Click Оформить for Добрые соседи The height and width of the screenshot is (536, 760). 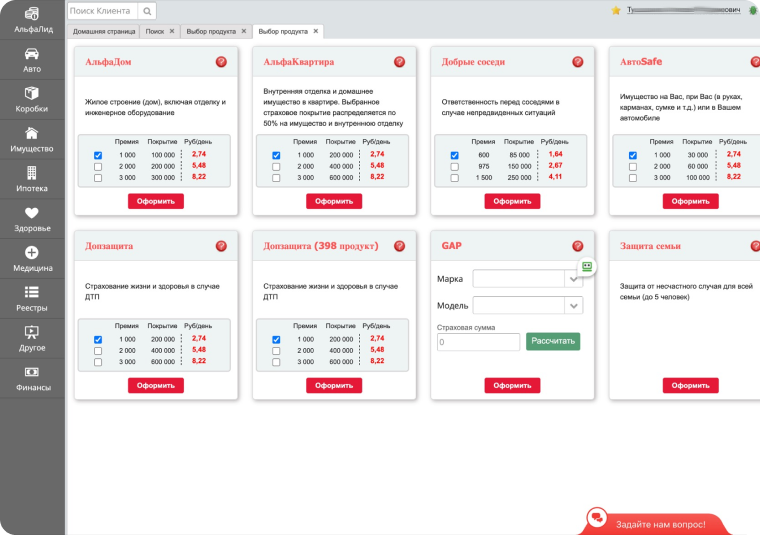coord(512,201)
